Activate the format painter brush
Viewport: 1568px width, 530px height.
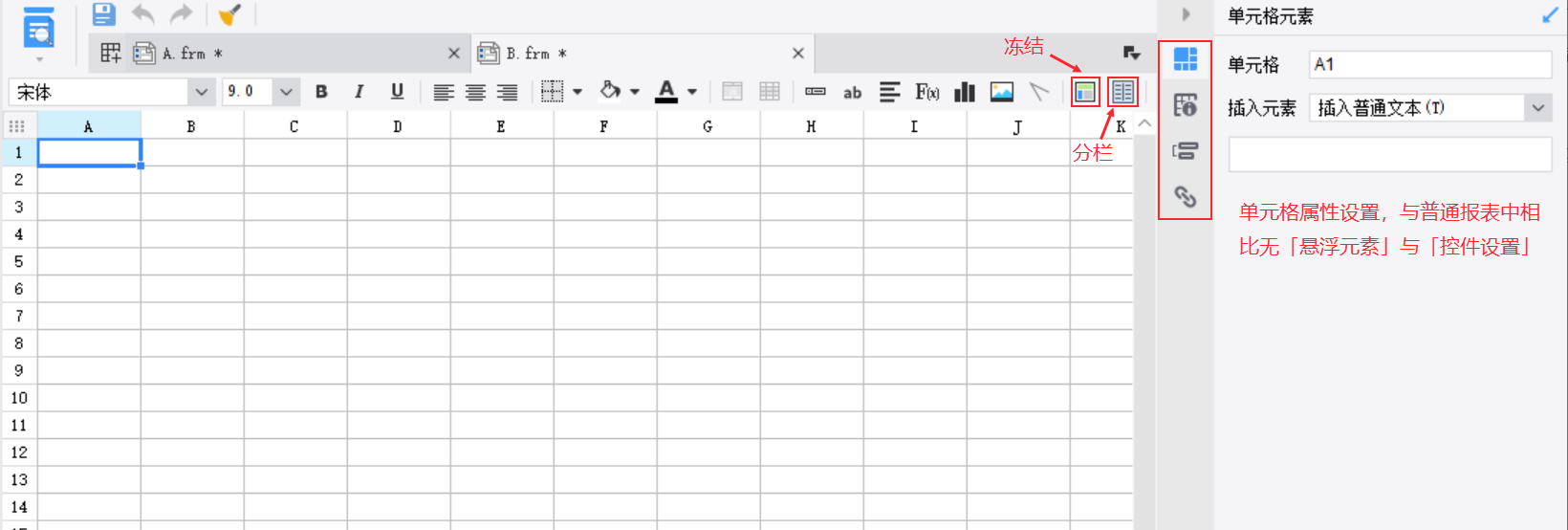click(x=229, y=14)
